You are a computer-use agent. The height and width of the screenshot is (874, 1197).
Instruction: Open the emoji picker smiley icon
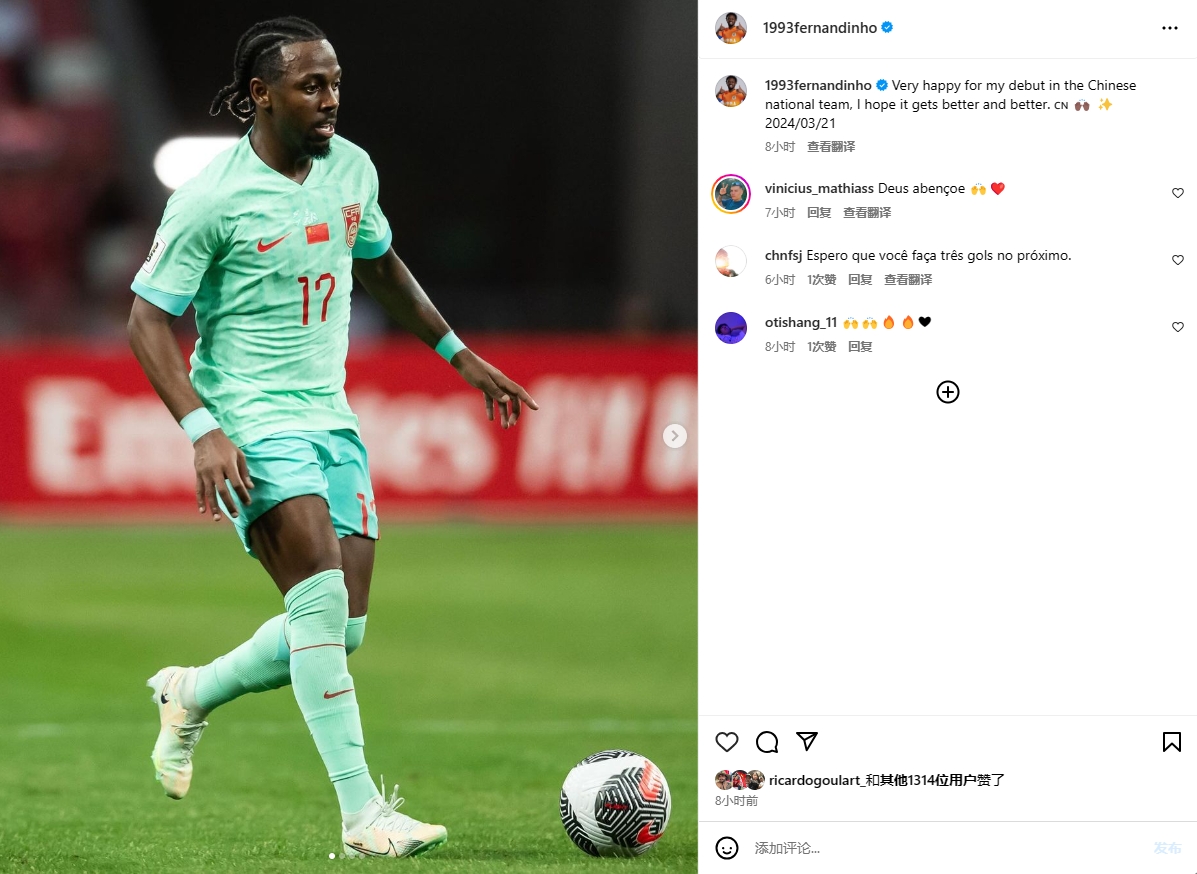pyautogui.click(x=727, y=848)
